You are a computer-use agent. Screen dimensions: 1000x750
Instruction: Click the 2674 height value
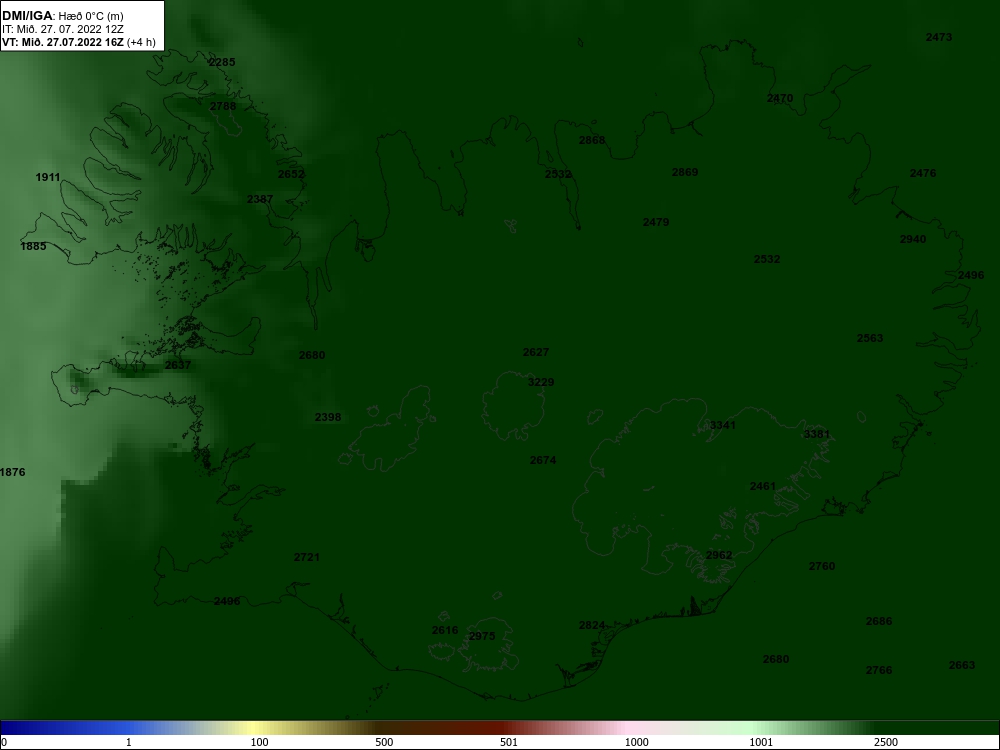[543, 460]
